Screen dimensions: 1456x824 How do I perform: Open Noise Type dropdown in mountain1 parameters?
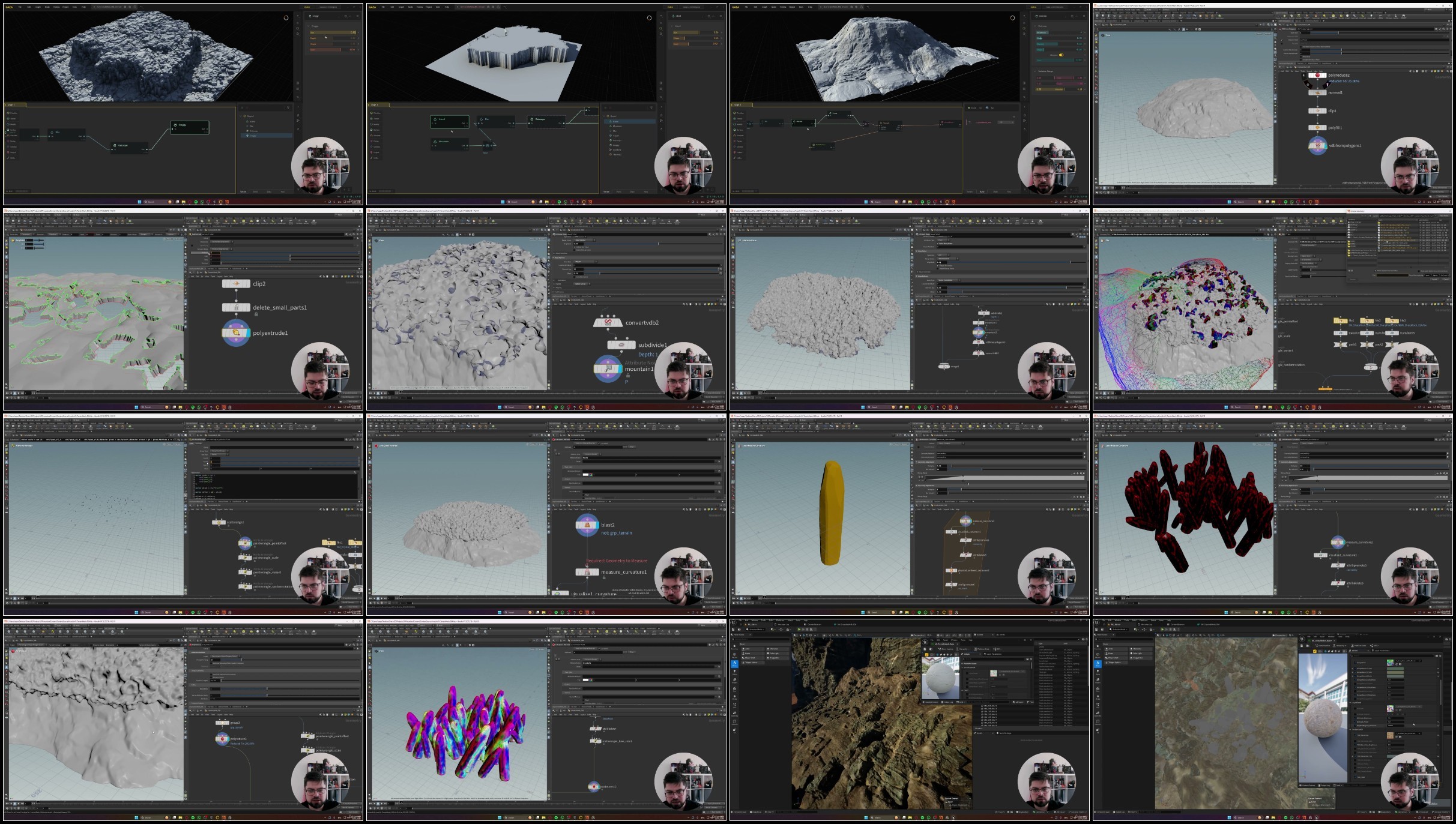585,262
